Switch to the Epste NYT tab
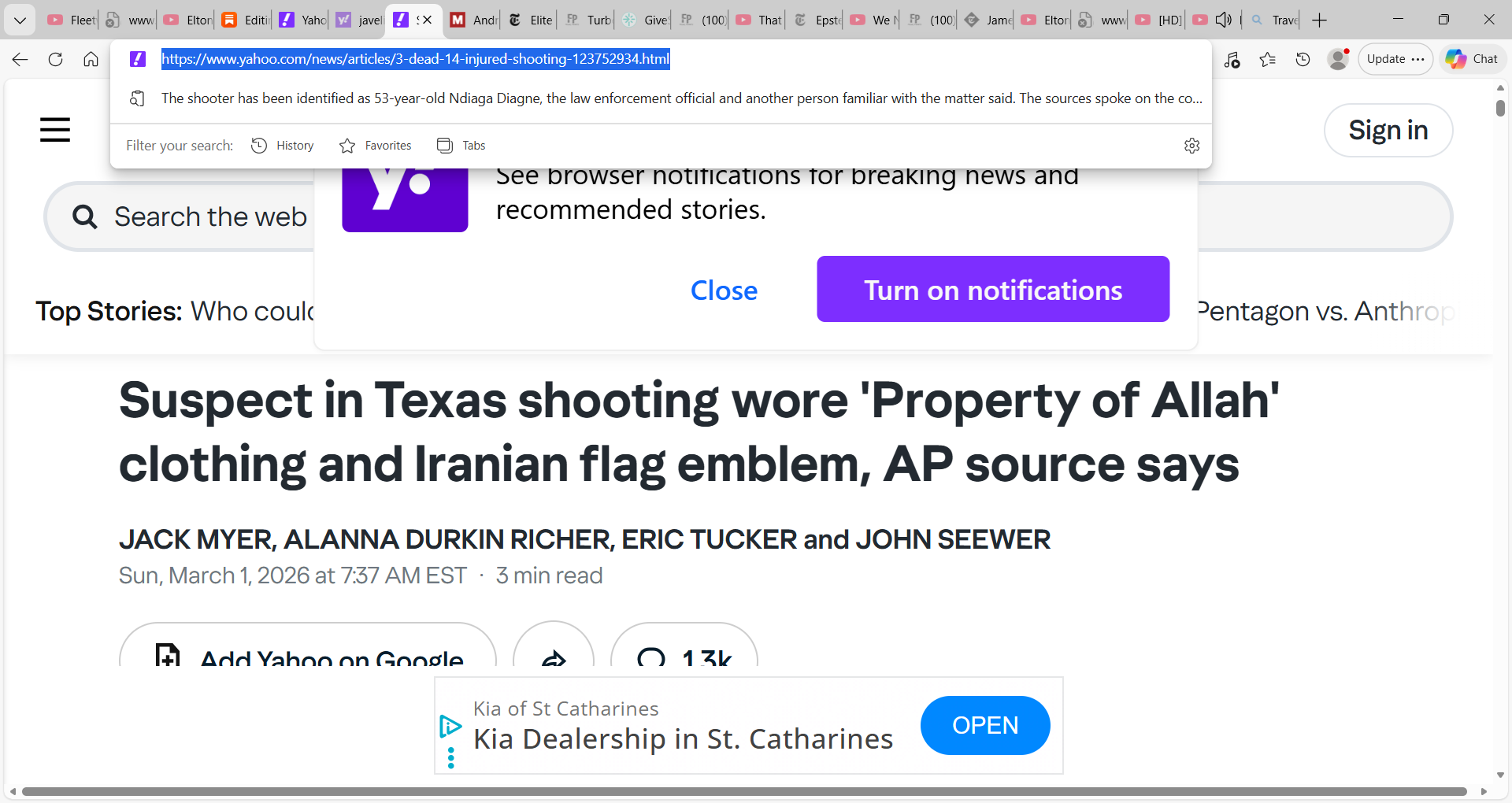The image size is (1512, 803). [x=817, y=20]
